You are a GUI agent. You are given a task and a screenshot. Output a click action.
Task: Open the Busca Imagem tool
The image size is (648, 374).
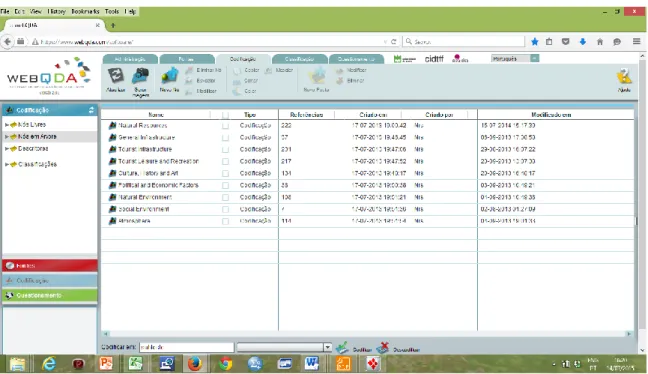click(141, 76)
